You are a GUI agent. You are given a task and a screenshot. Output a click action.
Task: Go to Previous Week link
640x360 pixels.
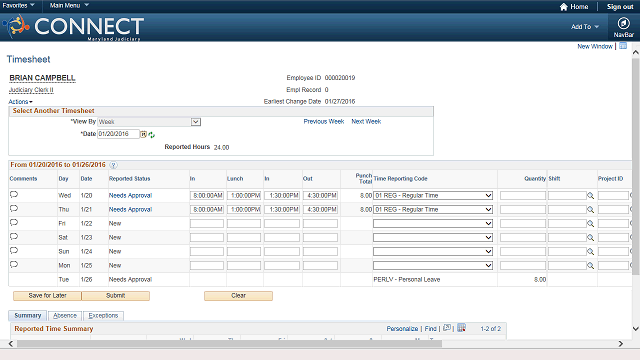tap(324, 122)
